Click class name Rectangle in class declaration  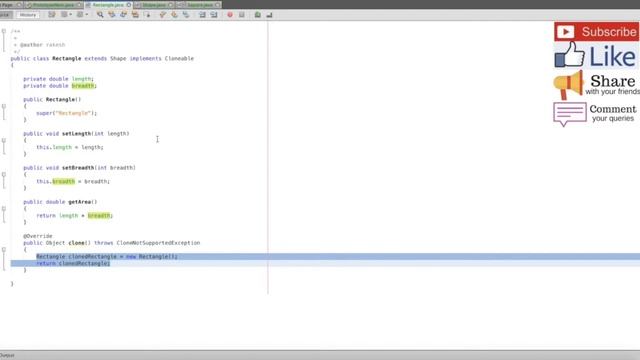point(67,58)
